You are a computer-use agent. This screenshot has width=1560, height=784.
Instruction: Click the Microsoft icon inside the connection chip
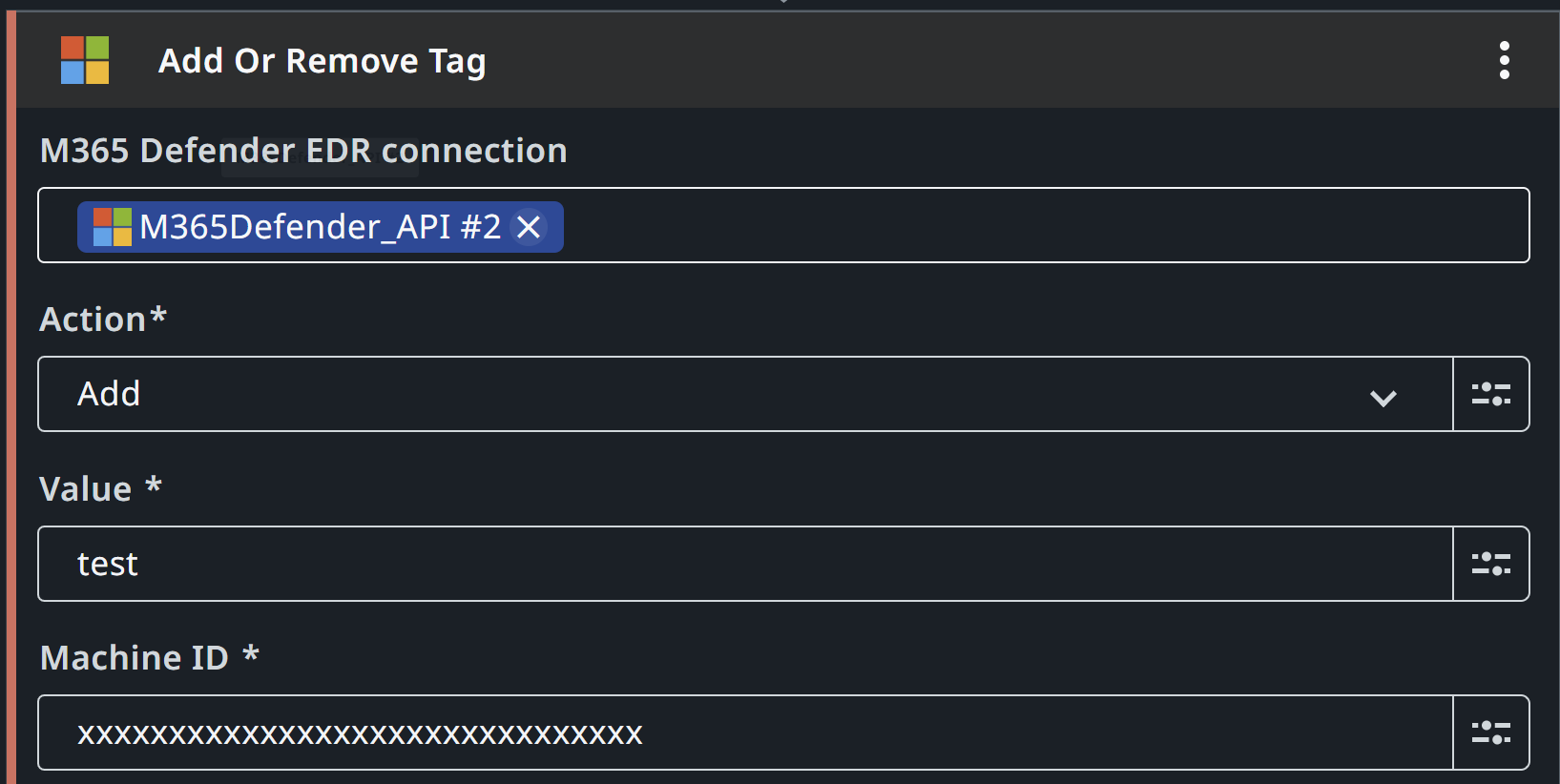[x=113, y=227]
